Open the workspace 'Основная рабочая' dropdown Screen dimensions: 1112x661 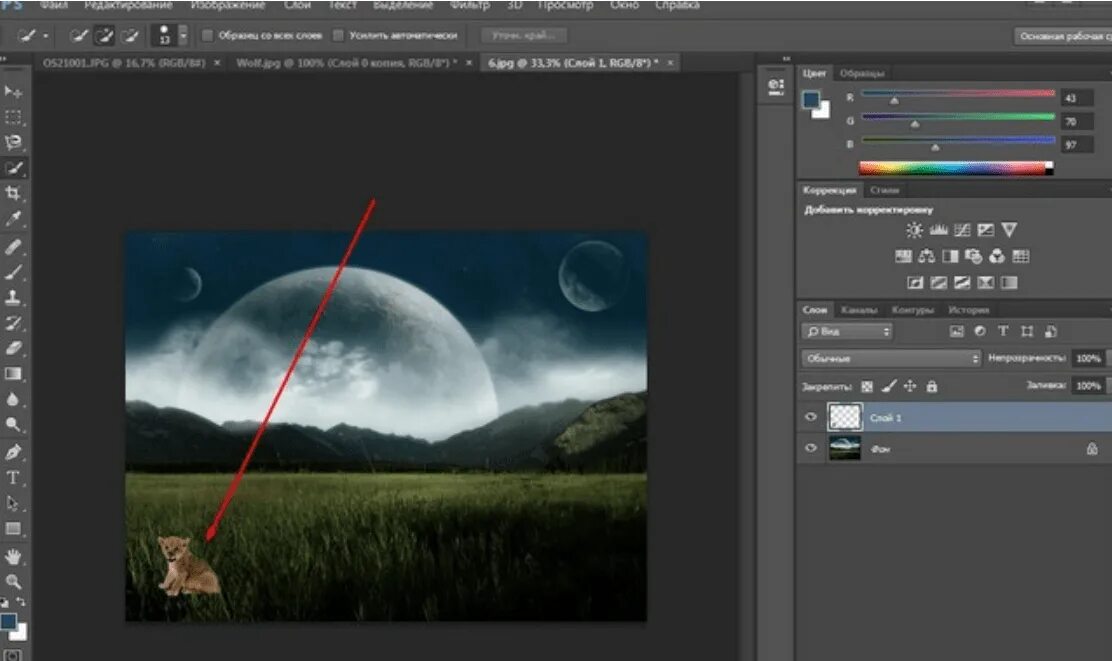pos(1063,36)
